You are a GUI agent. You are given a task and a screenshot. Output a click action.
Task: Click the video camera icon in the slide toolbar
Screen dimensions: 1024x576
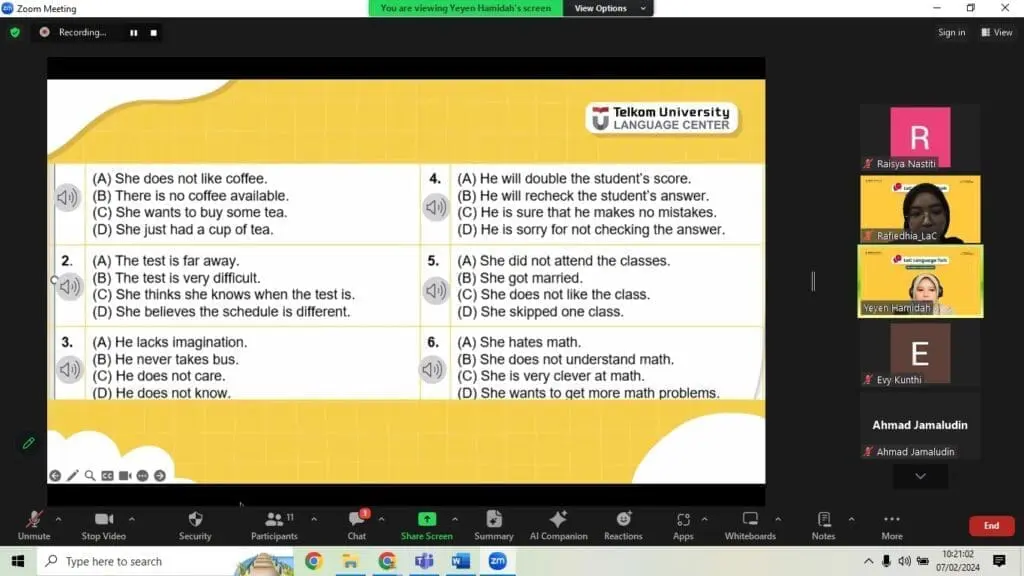click(x=125, y=475)
